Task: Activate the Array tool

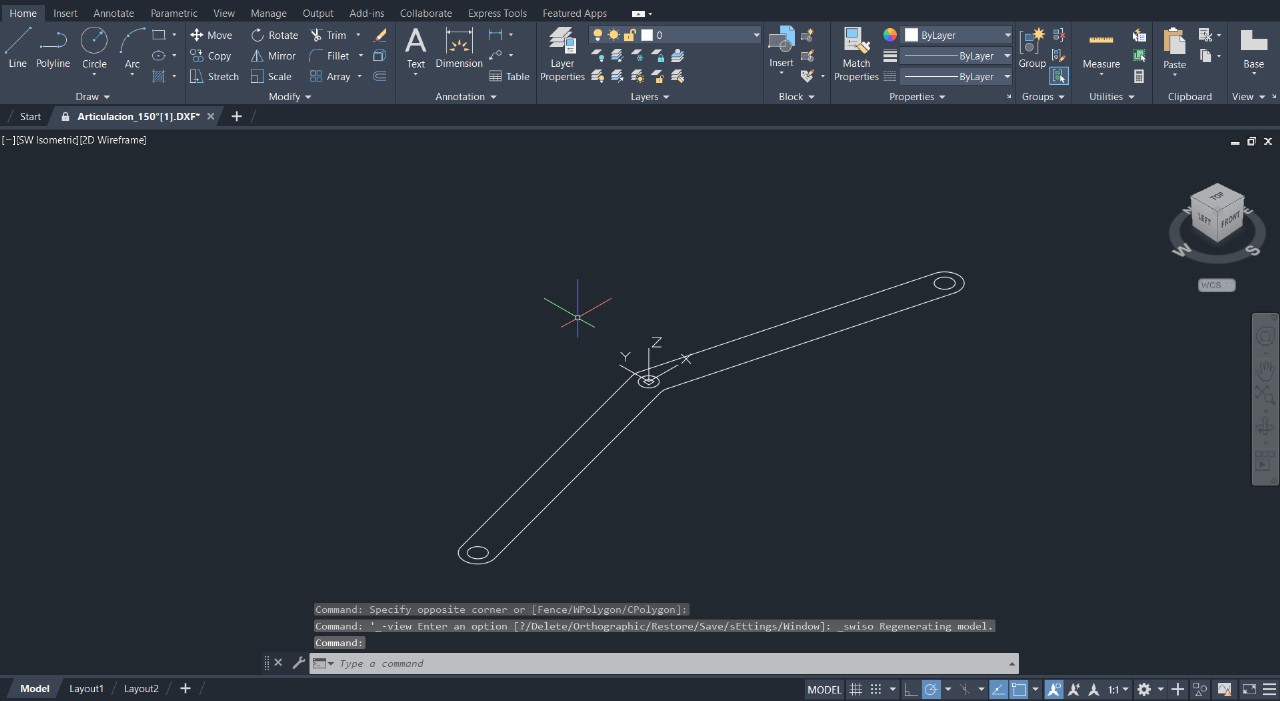Action: coord(329,76)
